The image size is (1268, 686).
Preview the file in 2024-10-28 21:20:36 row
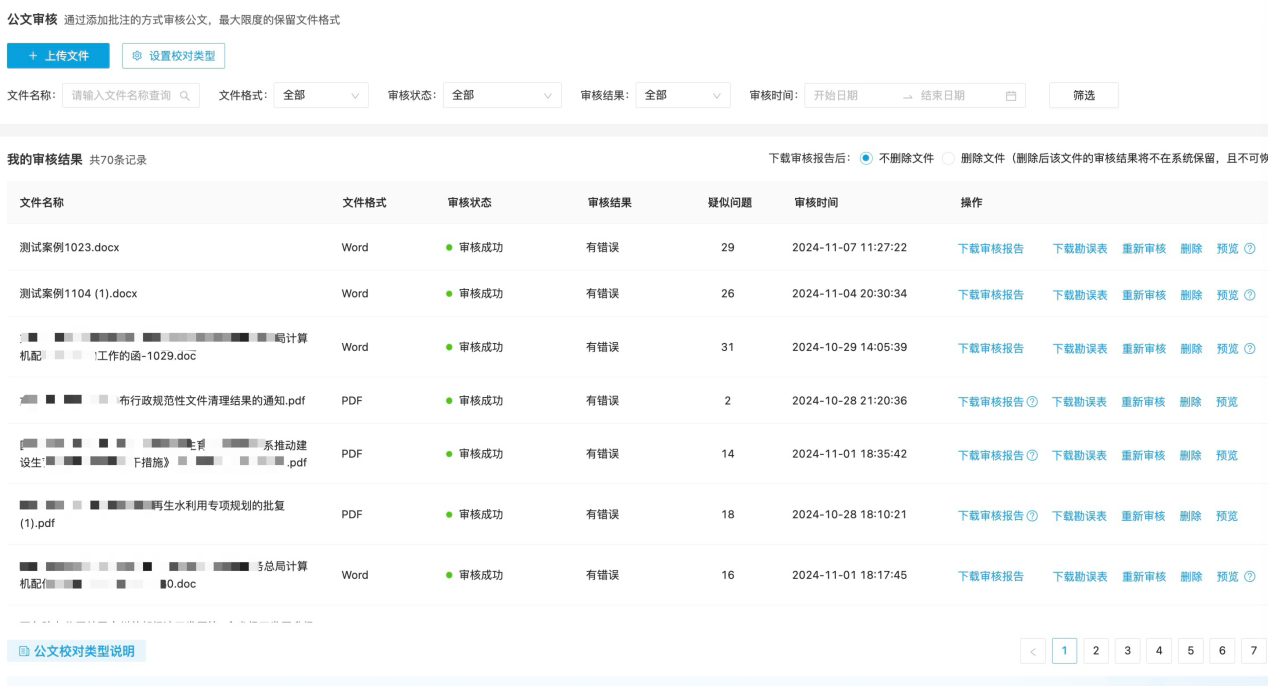pos(1227,401)
